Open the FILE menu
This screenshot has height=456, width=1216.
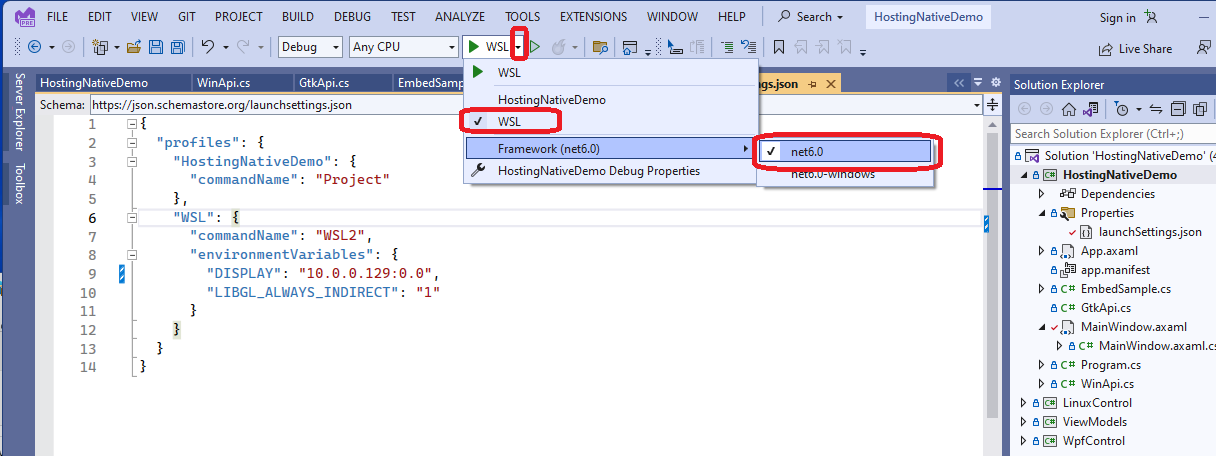(58, 17)
